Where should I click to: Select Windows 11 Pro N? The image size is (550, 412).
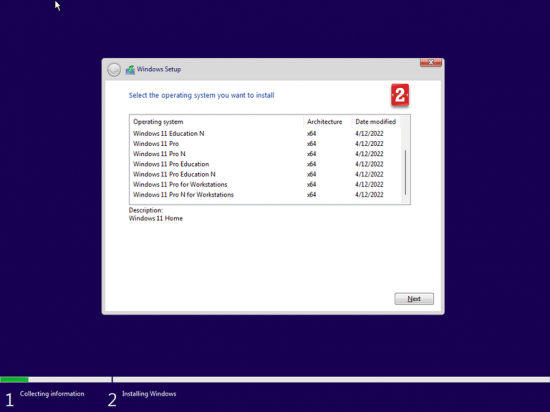coord(265,154)
